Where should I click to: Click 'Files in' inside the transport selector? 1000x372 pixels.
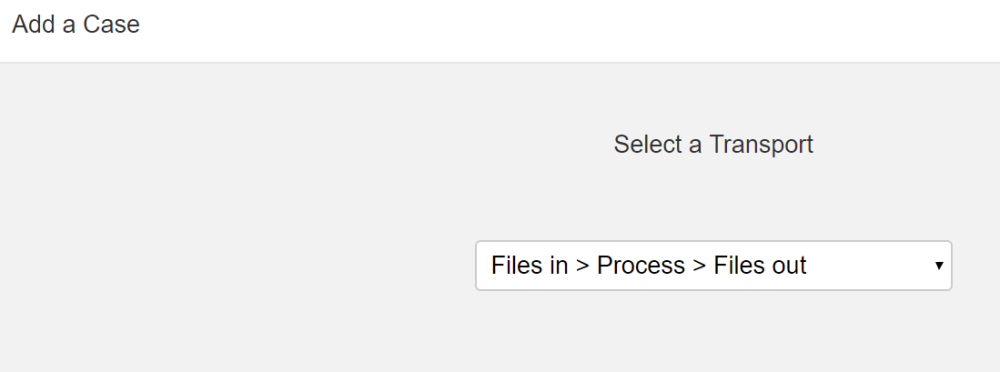(x=529, y=265)
